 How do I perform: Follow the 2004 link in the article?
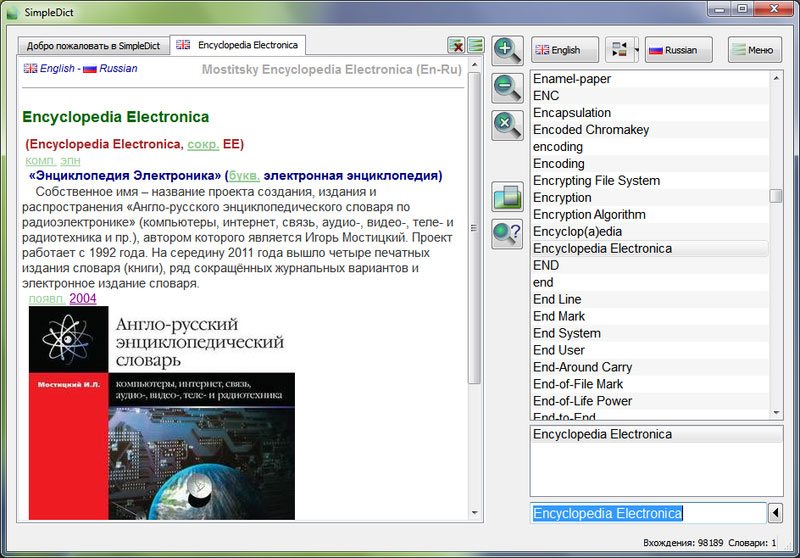pos(83,298)
